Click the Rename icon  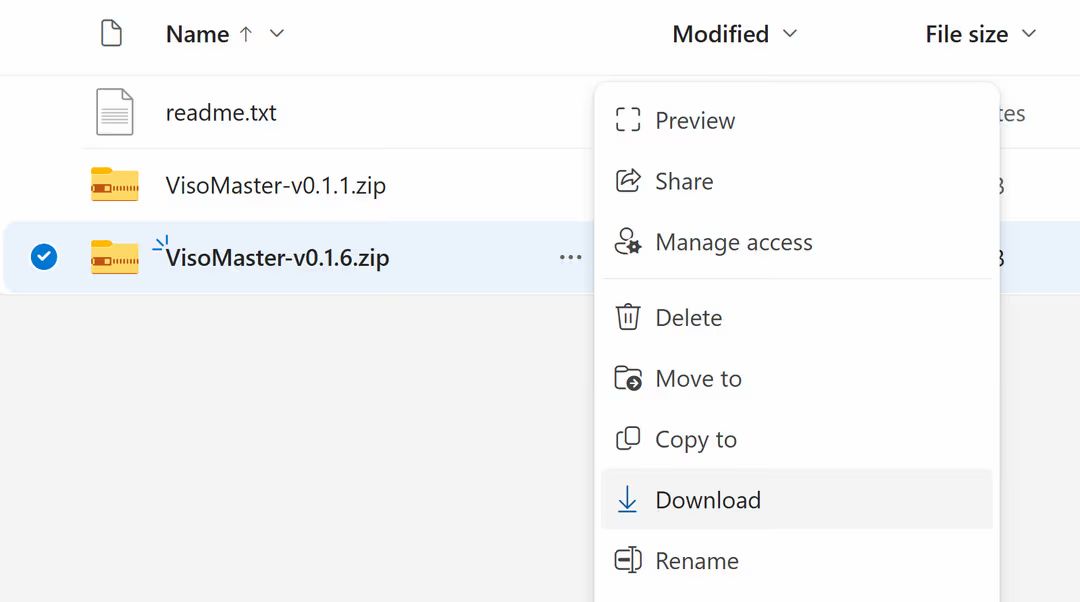[x=627, y=560]
